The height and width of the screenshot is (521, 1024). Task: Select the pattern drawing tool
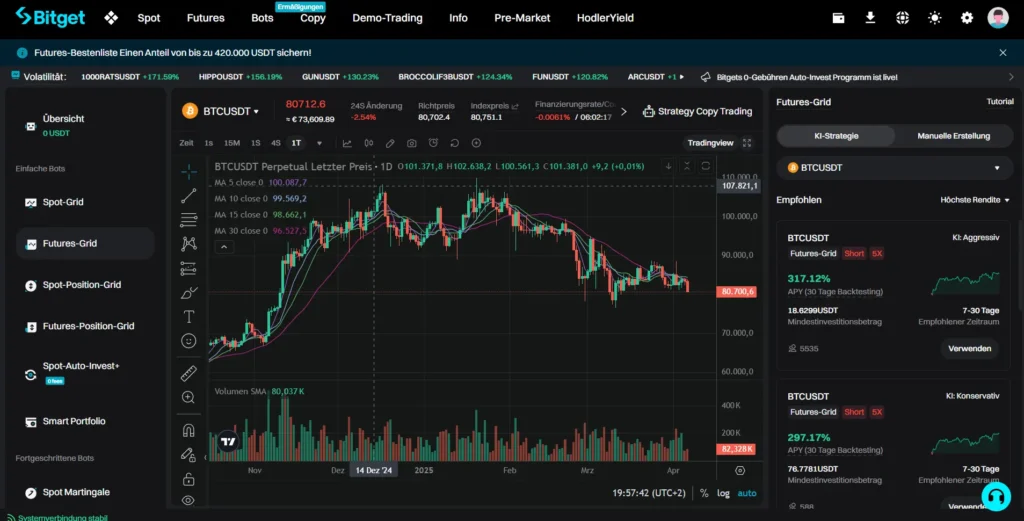pos(189,244)
